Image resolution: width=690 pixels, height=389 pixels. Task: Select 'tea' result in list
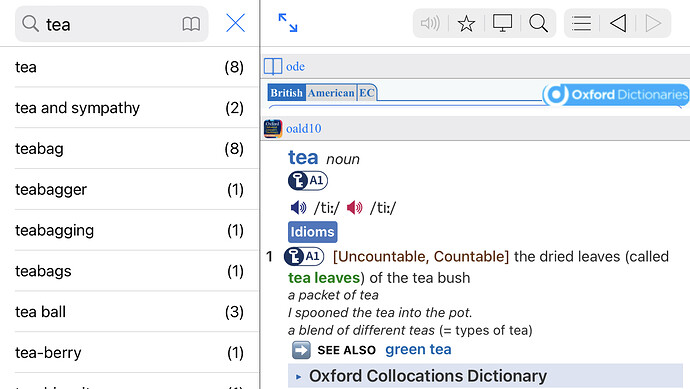coord(129,67)
